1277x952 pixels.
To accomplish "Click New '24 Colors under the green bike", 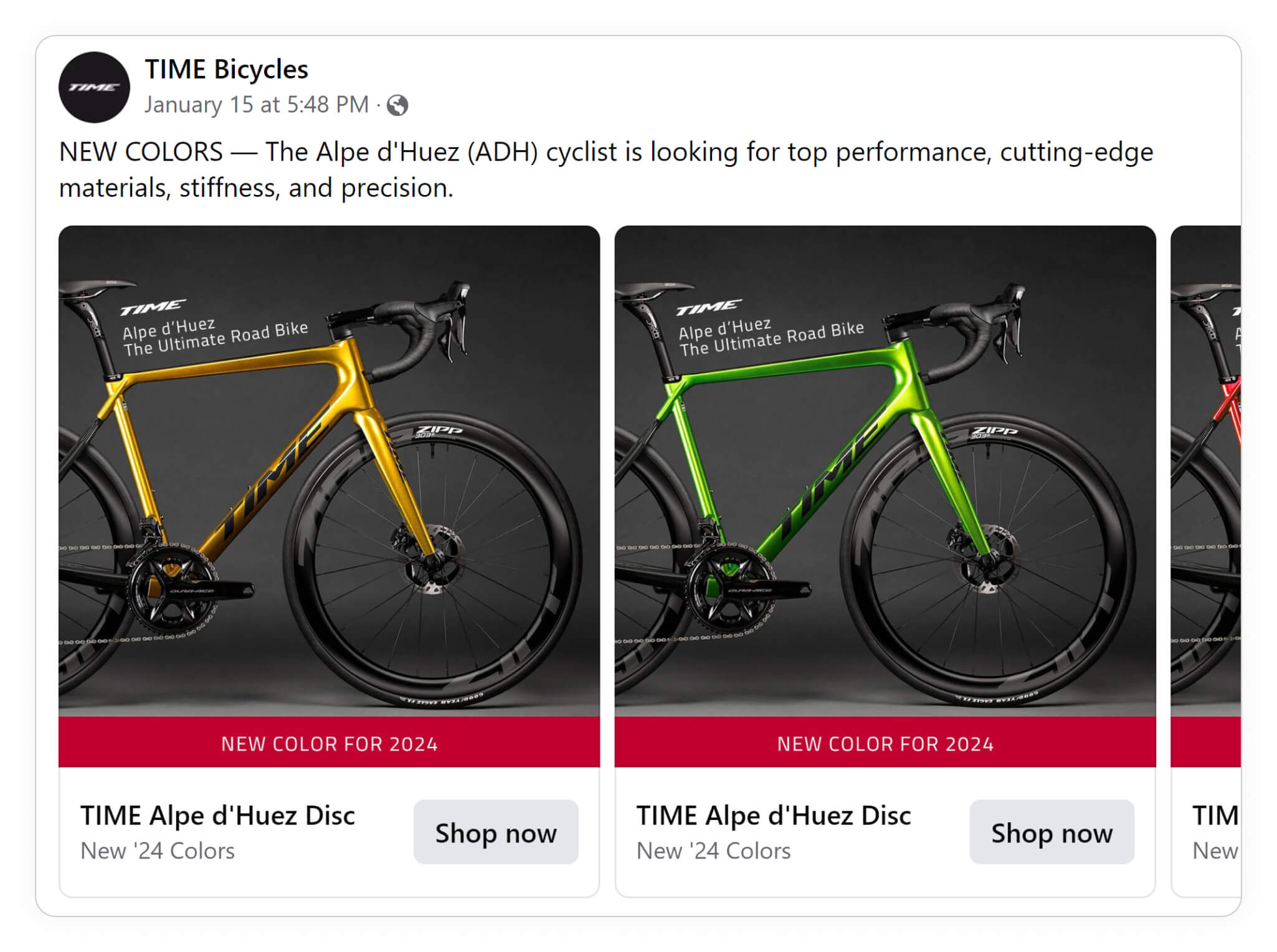I will tap(713, 851).
